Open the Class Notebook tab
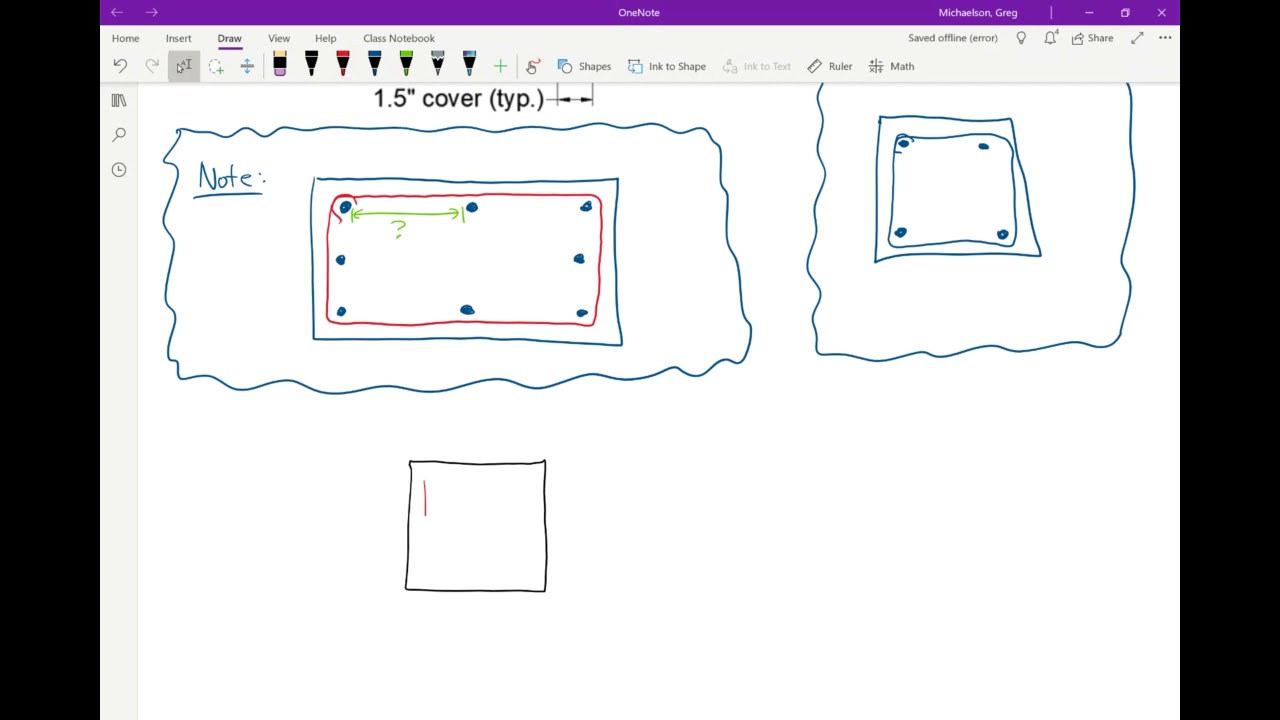 [399, 38]
